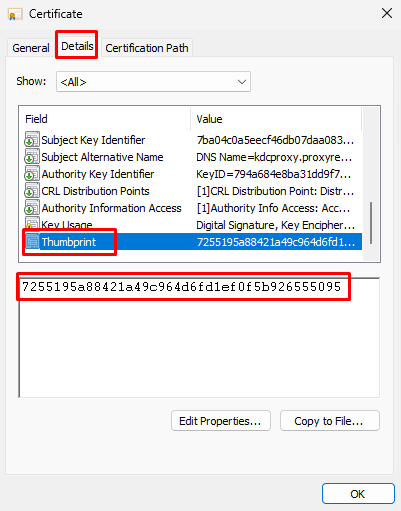
Task: Click value [1]CRL Distribution Point: Distr...
Action: [x=275, y=191]
